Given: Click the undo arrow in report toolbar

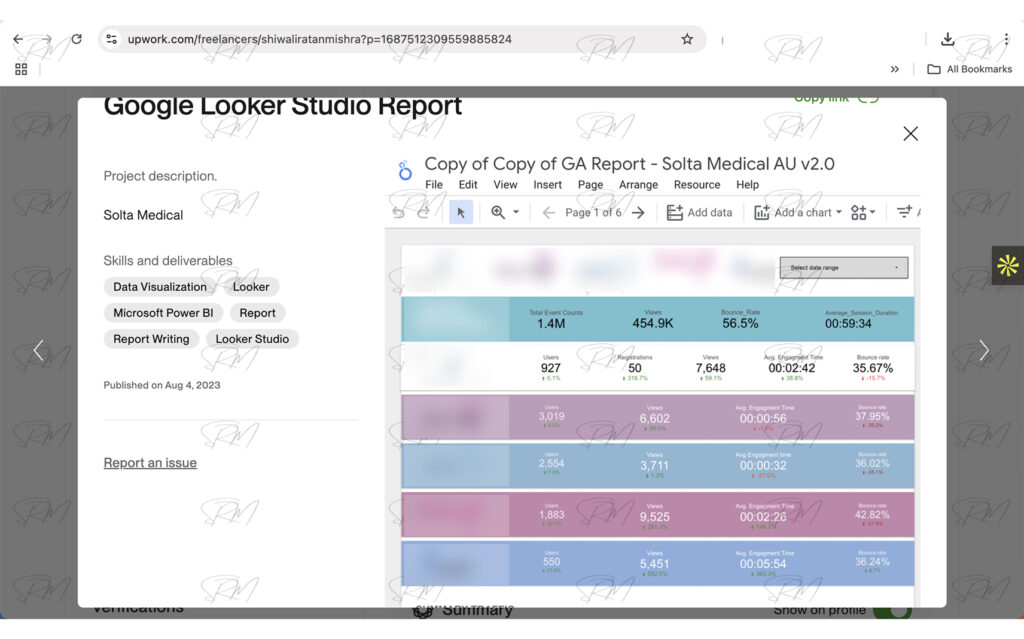Looking at the screenshot, I should point(398,212).
